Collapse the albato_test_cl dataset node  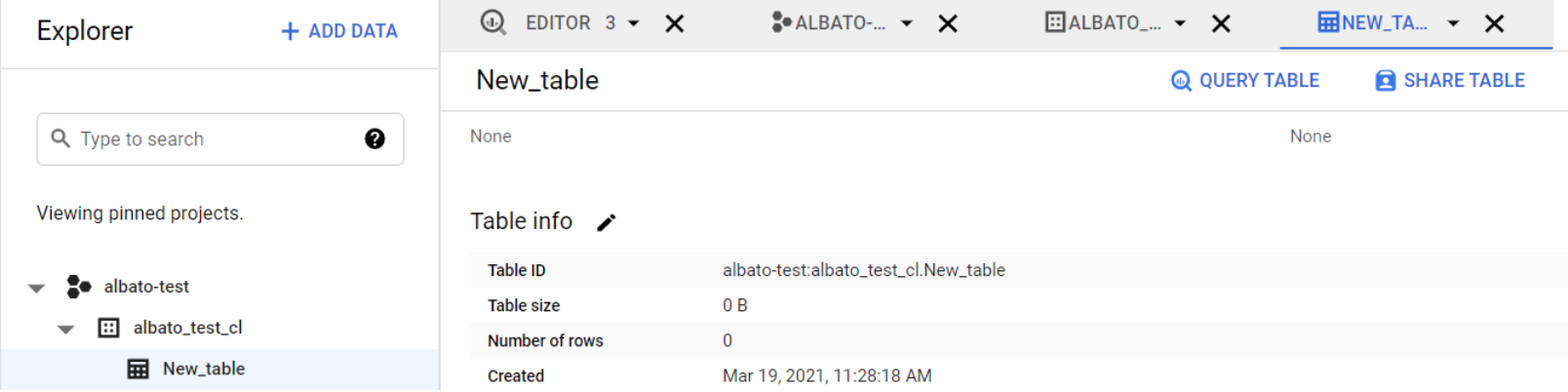click(65, 329)
